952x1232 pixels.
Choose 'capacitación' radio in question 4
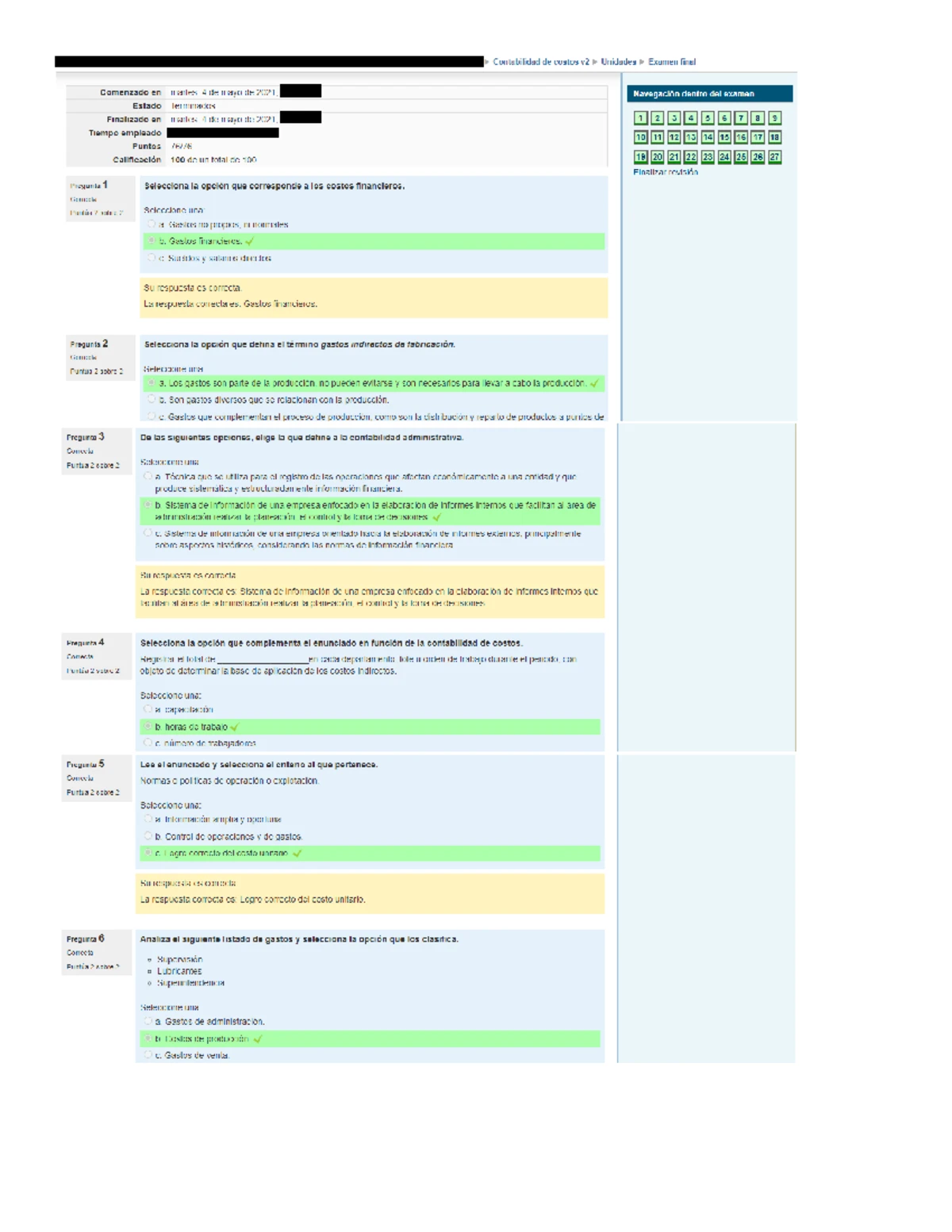click(x=148, y=709)
